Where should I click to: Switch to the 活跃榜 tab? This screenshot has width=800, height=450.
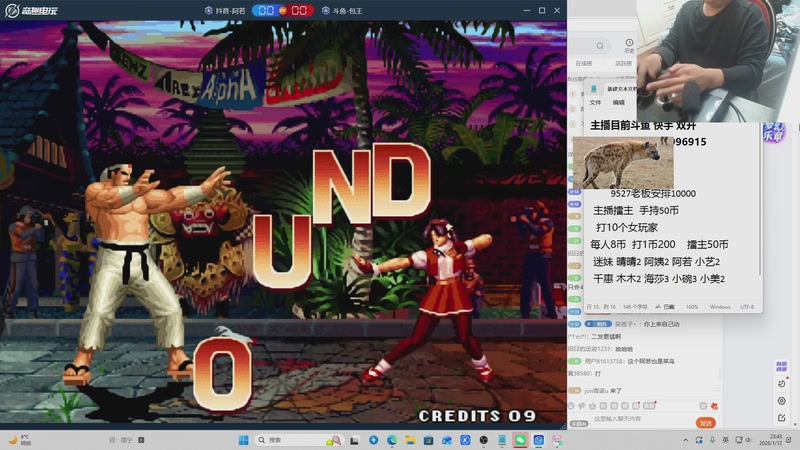[623, 63]
